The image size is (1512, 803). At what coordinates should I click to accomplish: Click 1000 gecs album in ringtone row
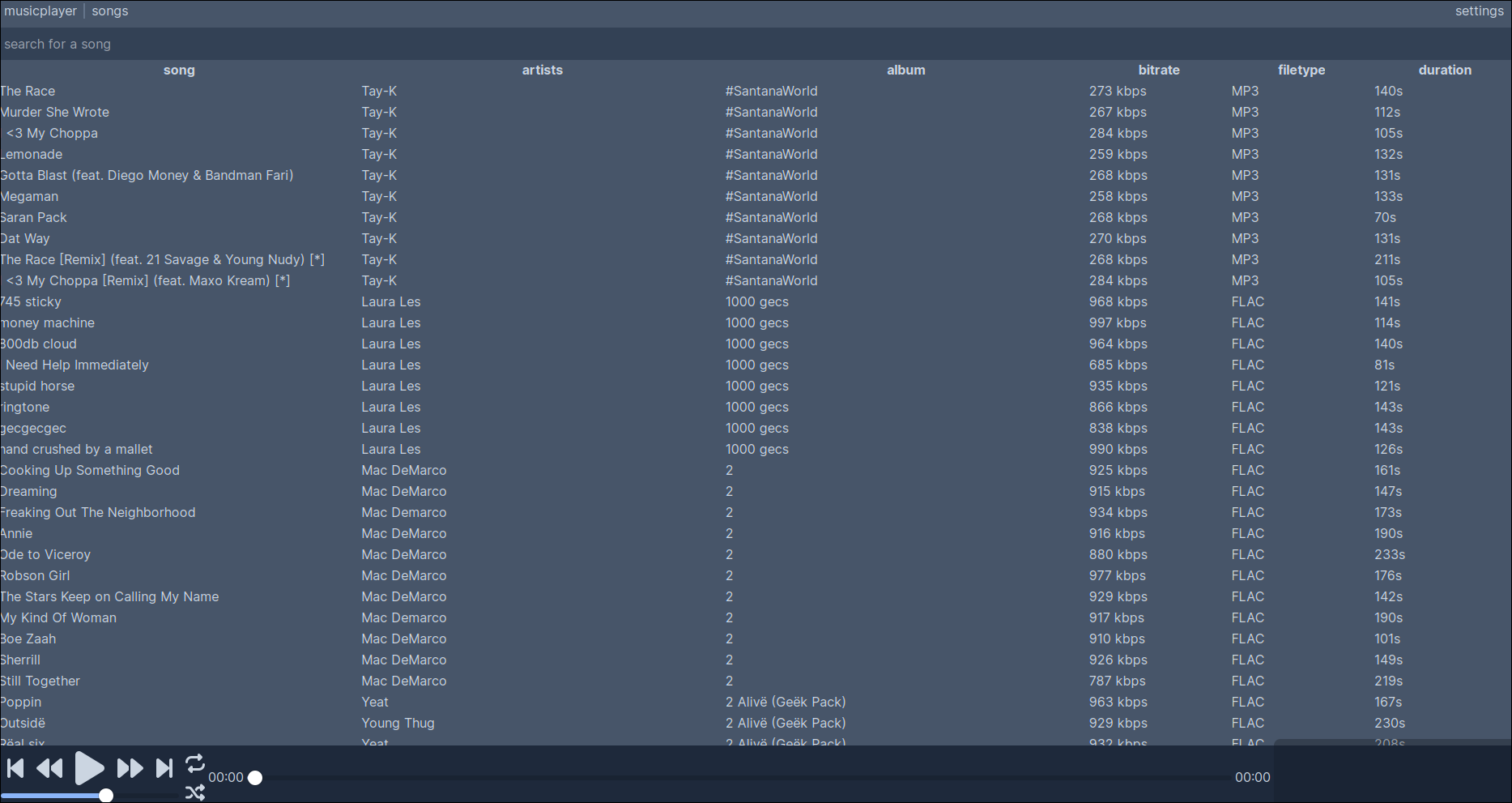pos(757,408)
